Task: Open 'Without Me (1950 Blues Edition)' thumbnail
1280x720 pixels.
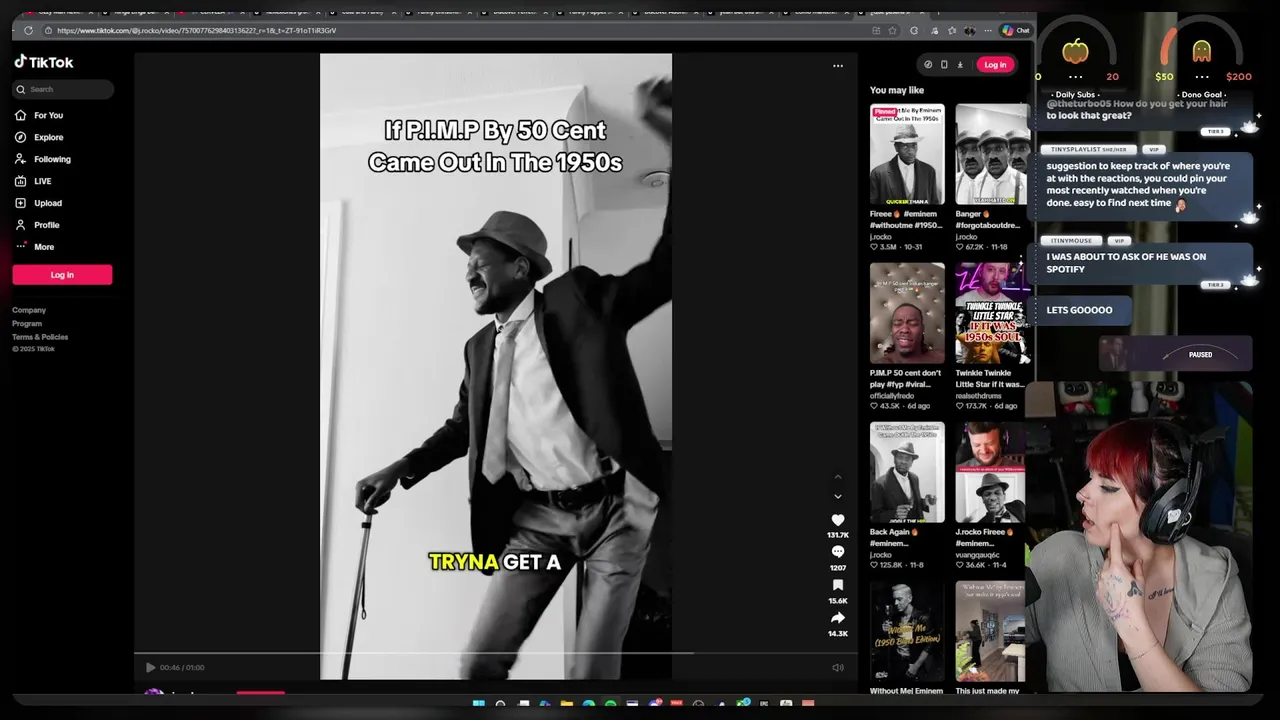Action: pyautogui.click(x=907, y=631)
